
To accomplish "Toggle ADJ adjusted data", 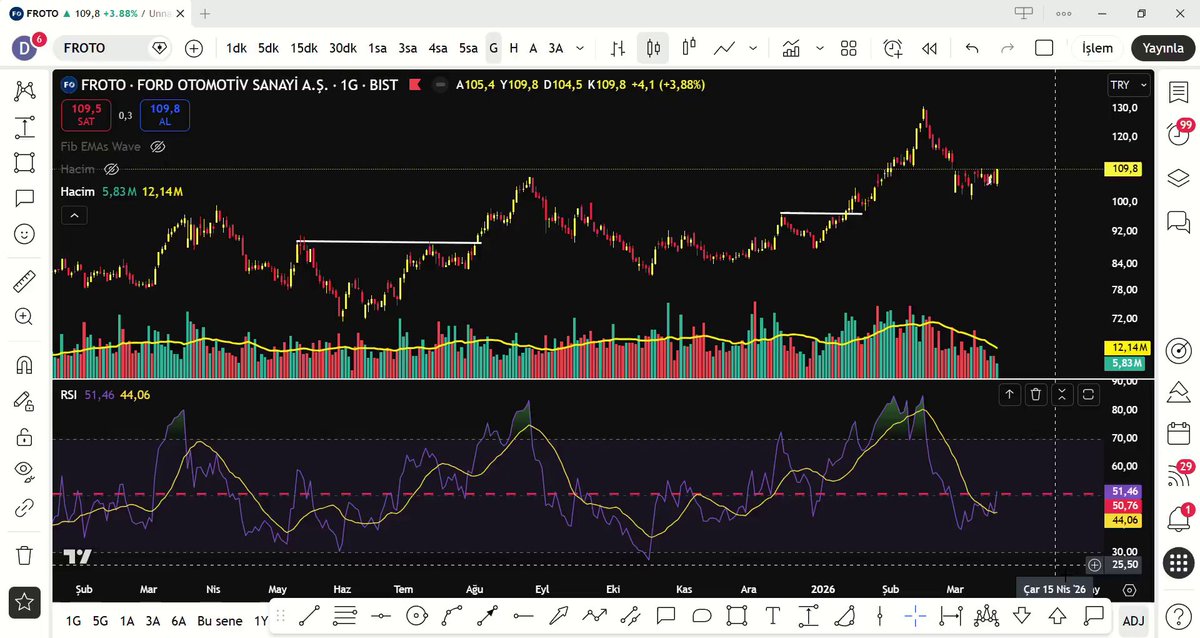I will [1133, 621].
